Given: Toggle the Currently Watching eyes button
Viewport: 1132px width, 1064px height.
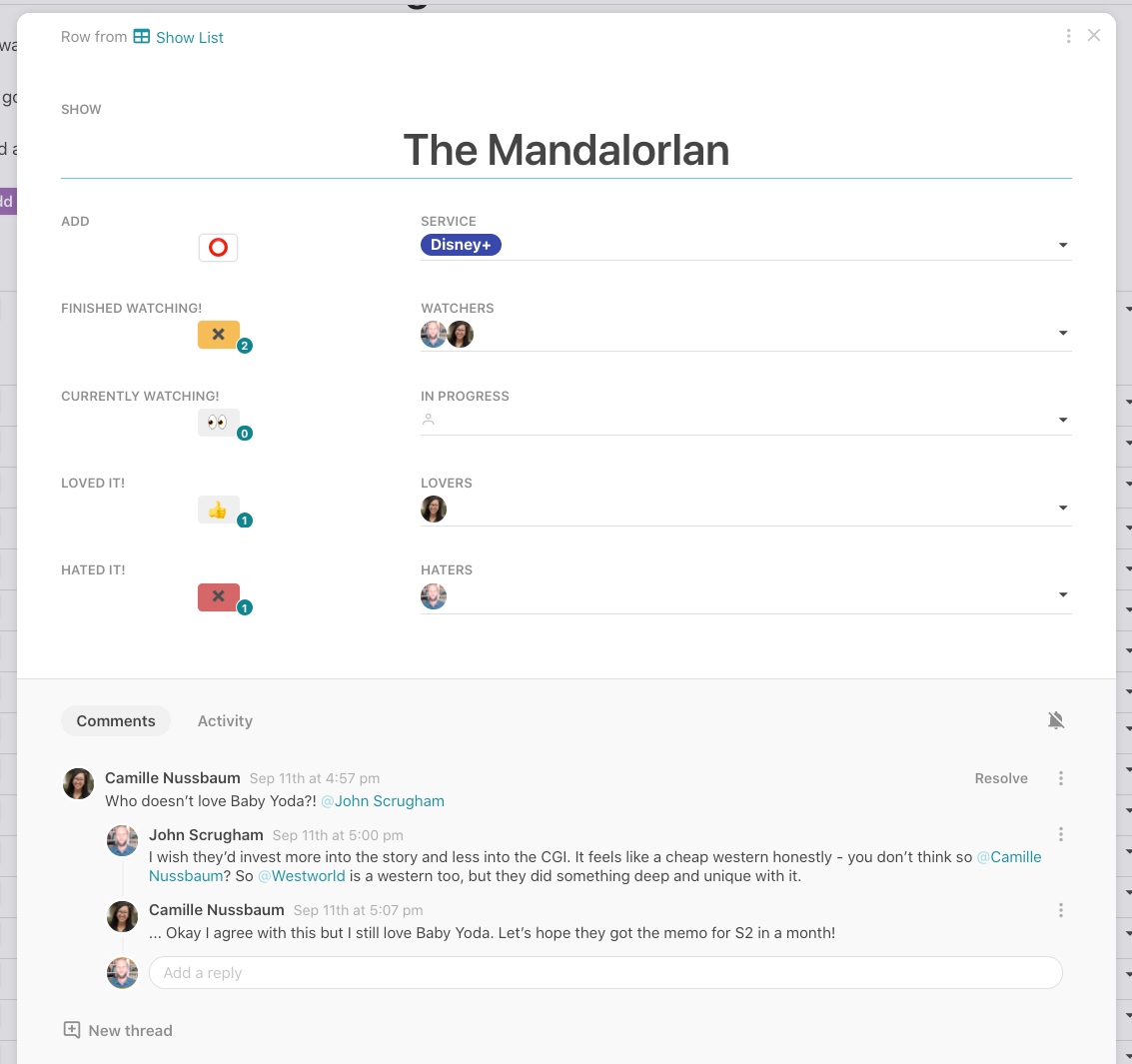Looking at the screenshot, I should point(218,423).
